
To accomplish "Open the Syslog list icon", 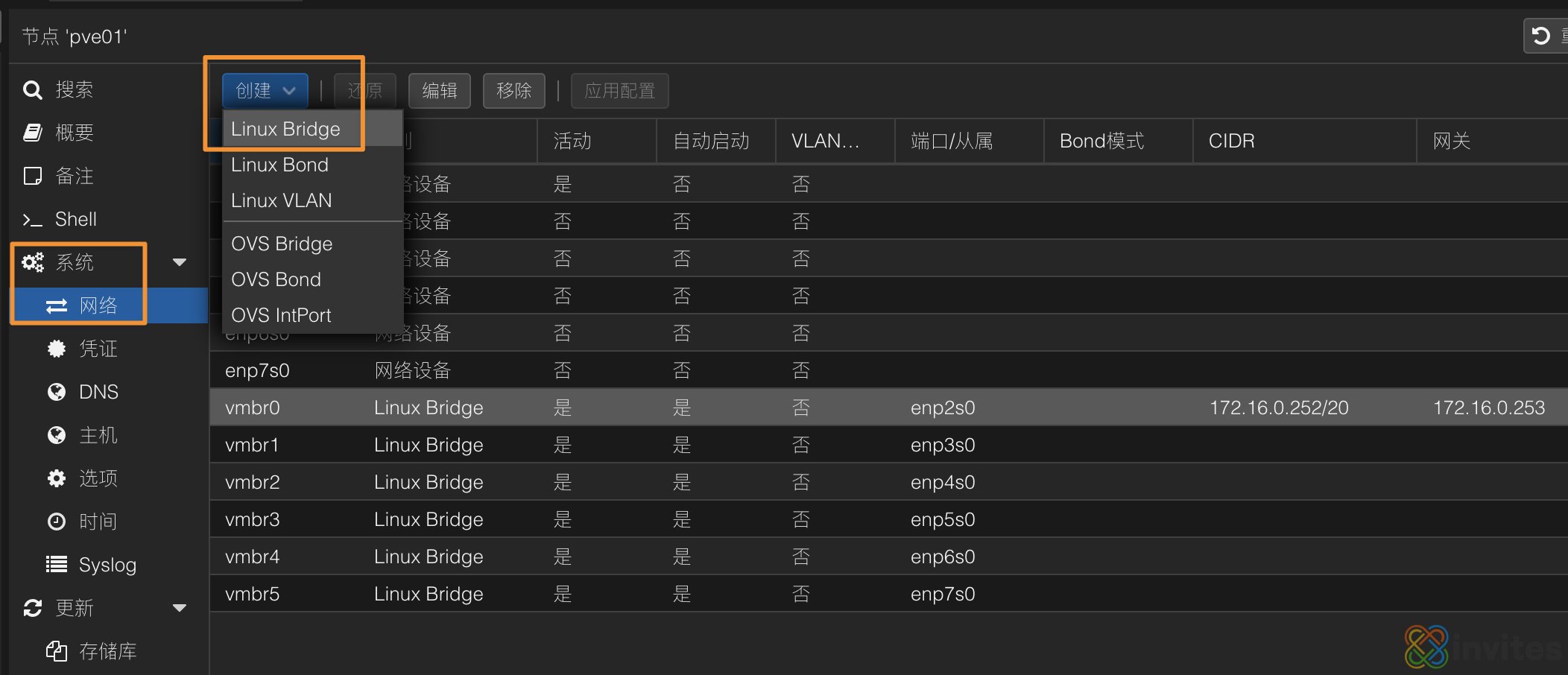I will (57, 565).
